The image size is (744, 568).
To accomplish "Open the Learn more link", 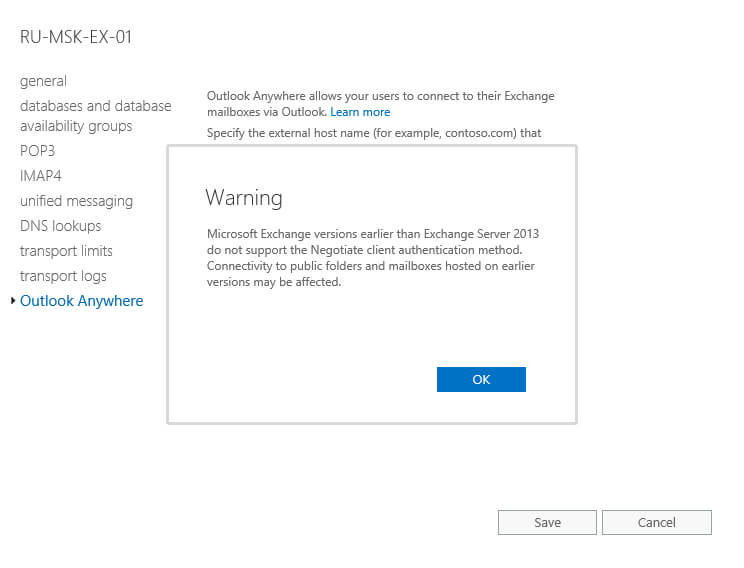I will pyautogui.click(x=360, y=112).
